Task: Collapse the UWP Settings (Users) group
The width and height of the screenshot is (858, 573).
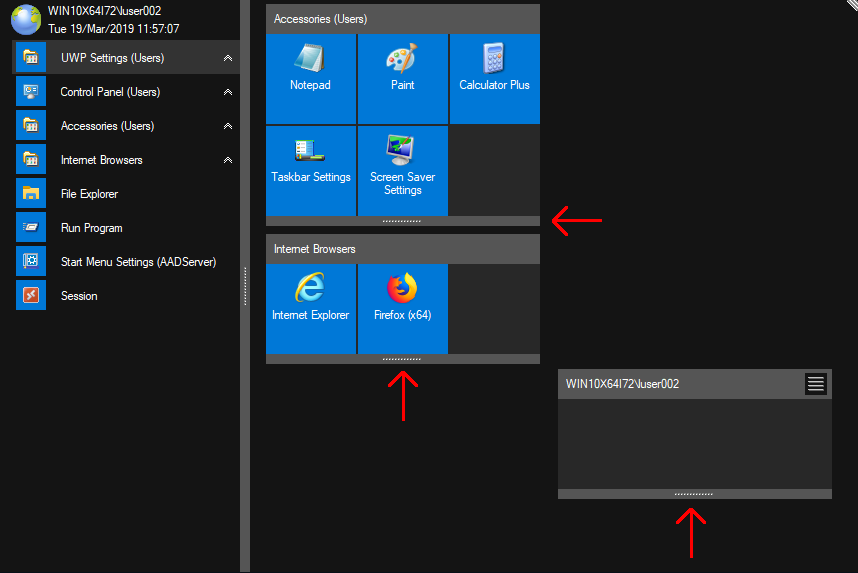Action: (228, 59)
